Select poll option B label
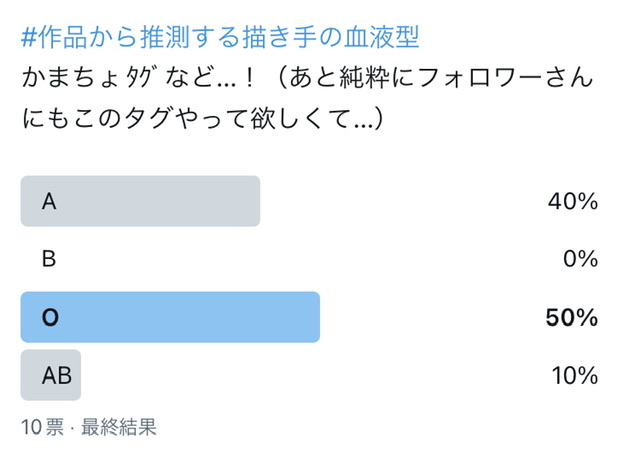Image resolution: width=640 pixels, height=464 pixels. click(48, 259)
